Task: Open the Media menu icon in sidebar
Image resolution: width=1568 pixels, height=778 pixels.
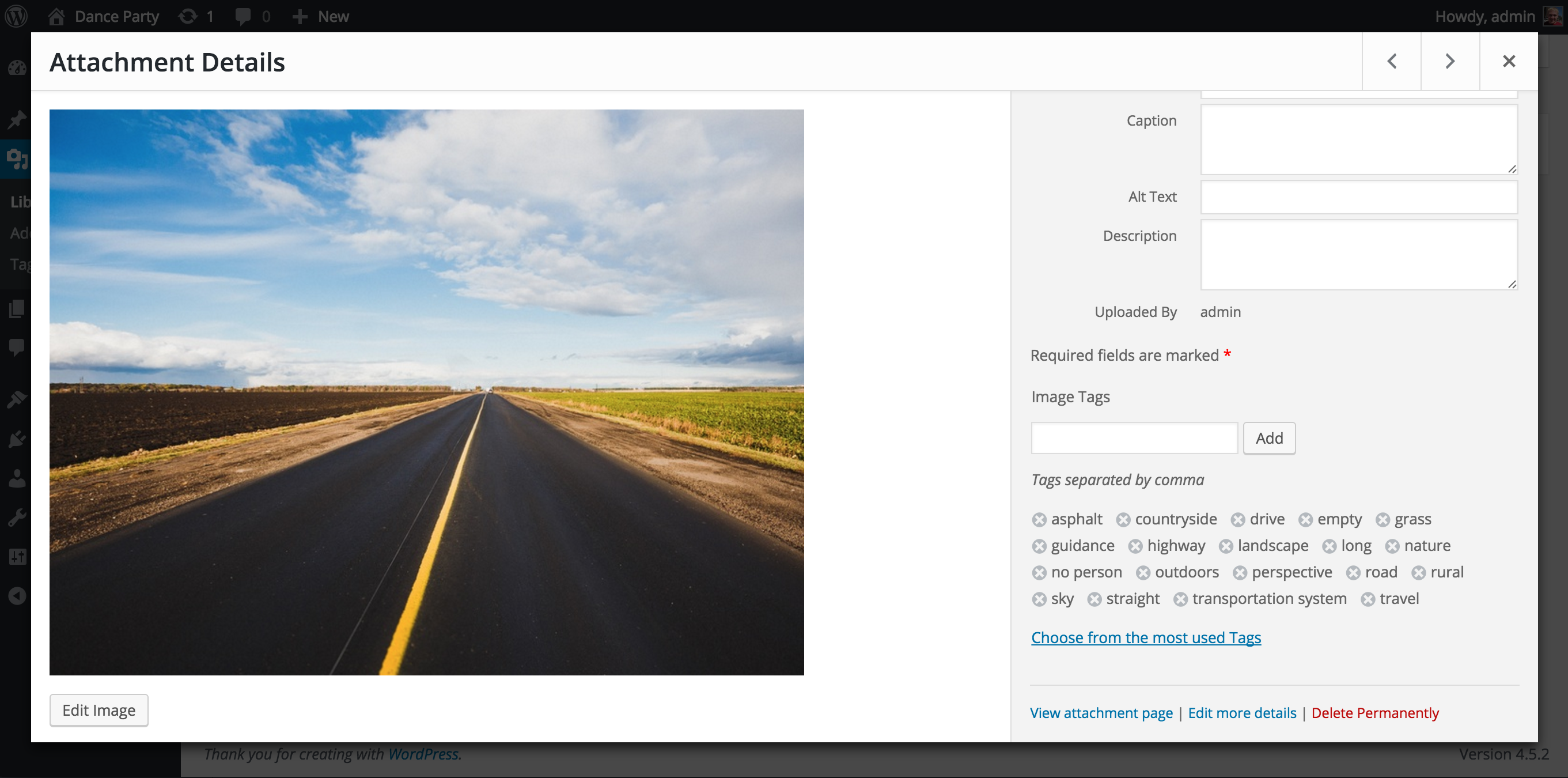Action: coord(17,159)
